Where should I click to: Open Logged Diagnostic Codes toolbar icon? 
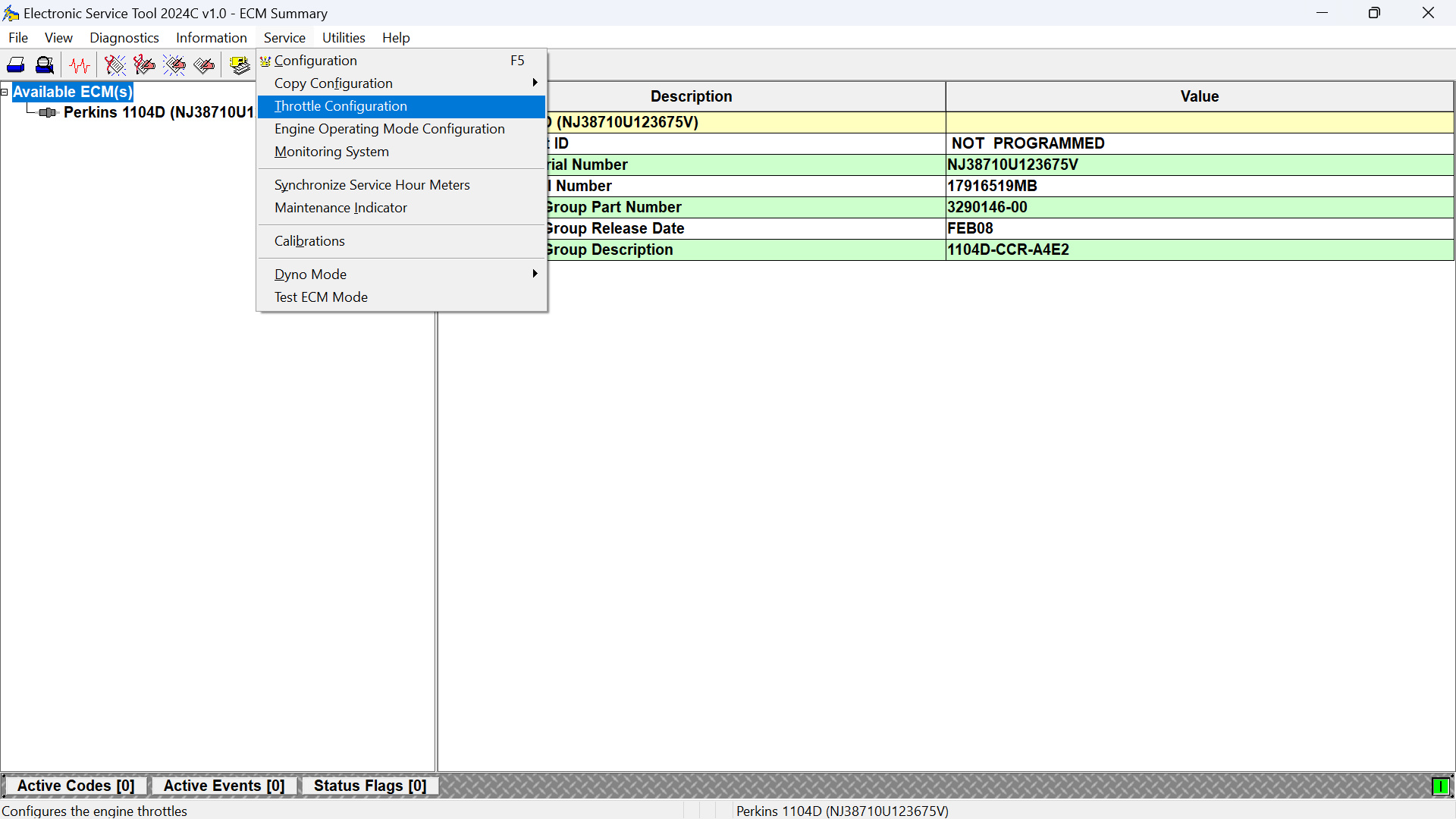click(144, 65)
